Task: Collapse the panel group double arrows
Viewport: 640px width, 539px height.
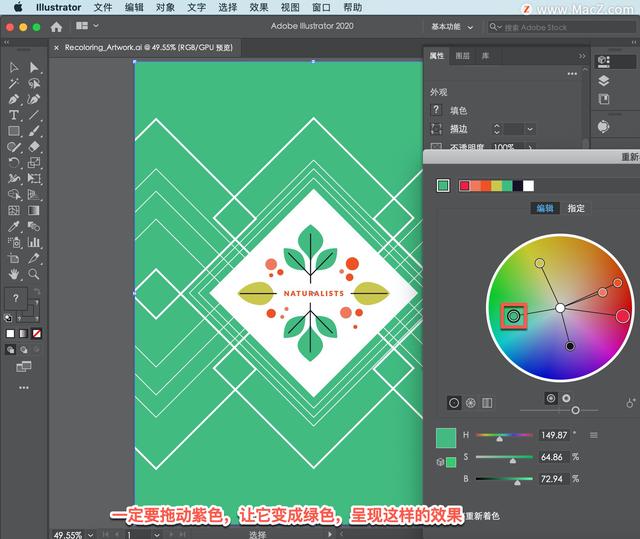Action: pyautogui.click(x=581, y=56)
